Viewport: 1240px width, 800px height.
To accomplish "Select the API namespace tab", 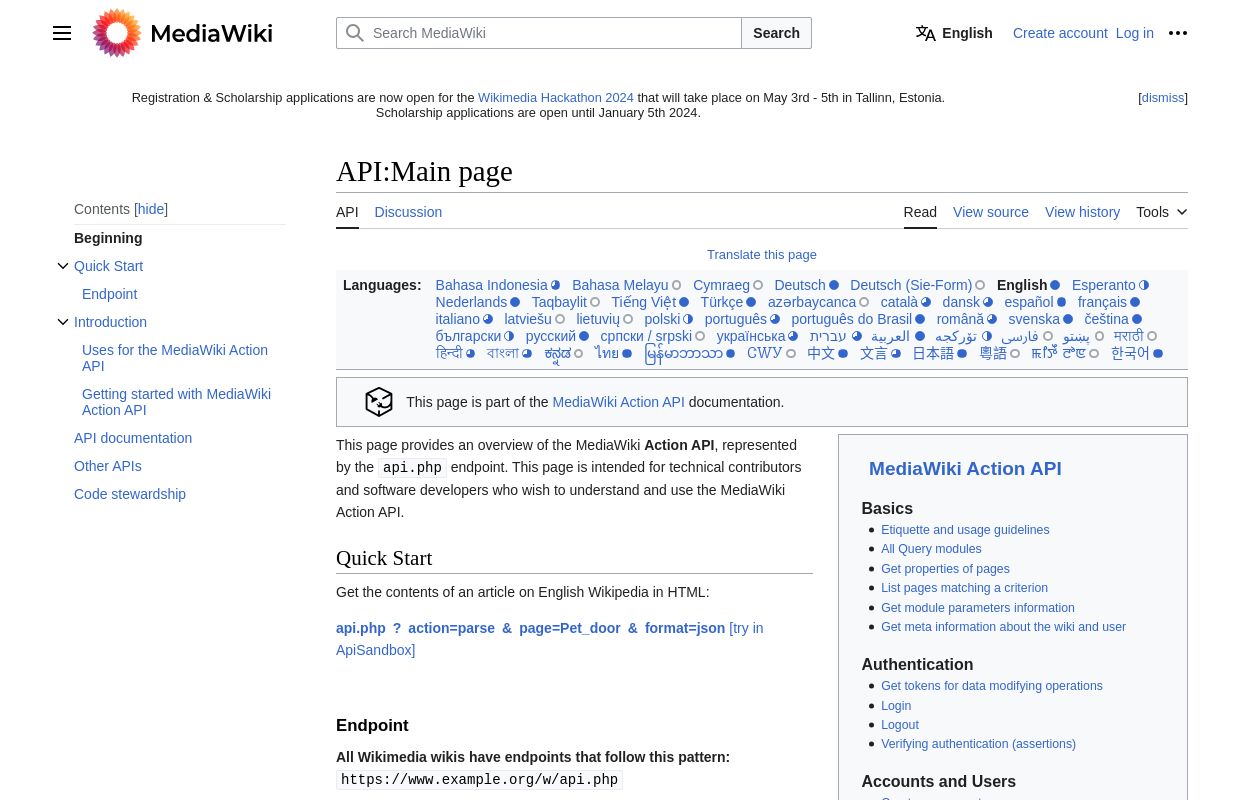I will coord(347,212).
